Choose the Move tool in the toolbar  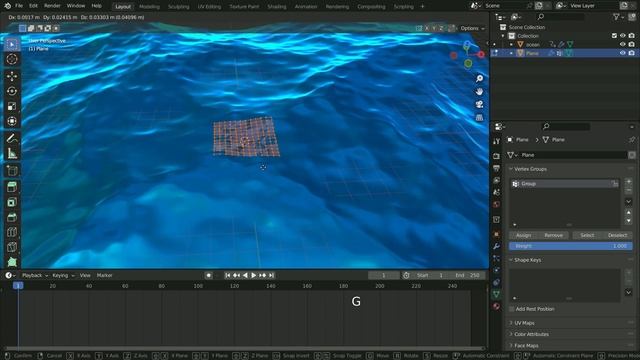12,76
